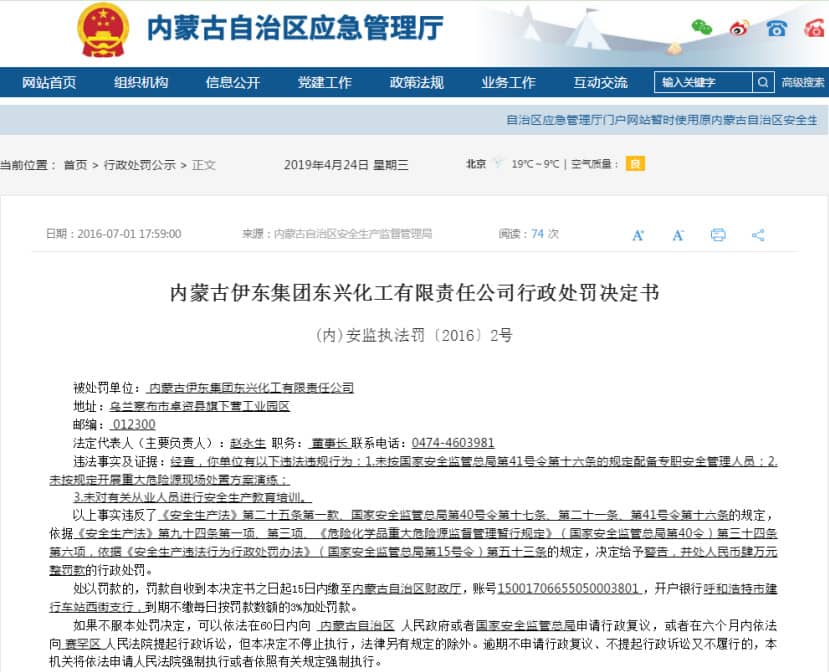The image size is (829, 672).
Task: Share the article via share icon
Action: (758, 235)
